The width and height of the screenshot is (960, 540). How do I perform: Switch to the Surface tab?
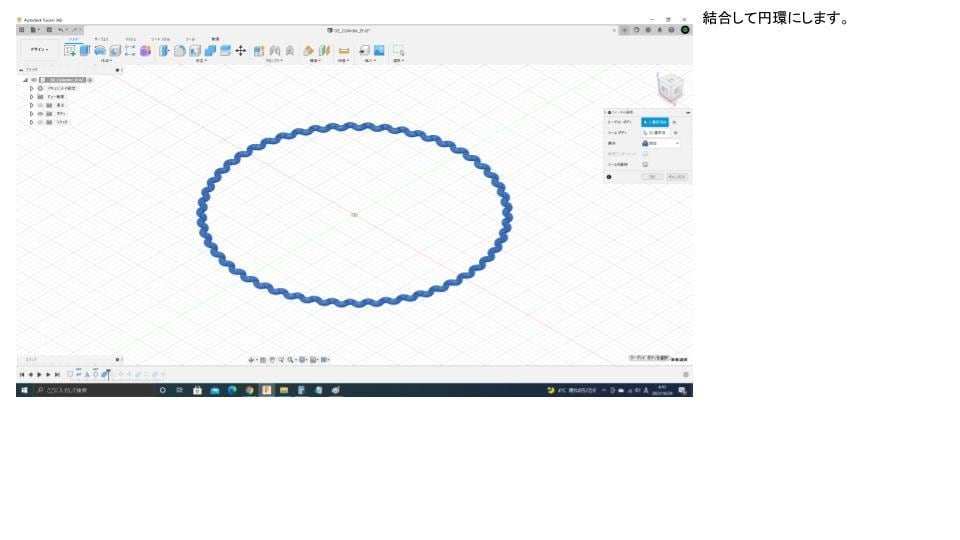[x=101, y=39]
